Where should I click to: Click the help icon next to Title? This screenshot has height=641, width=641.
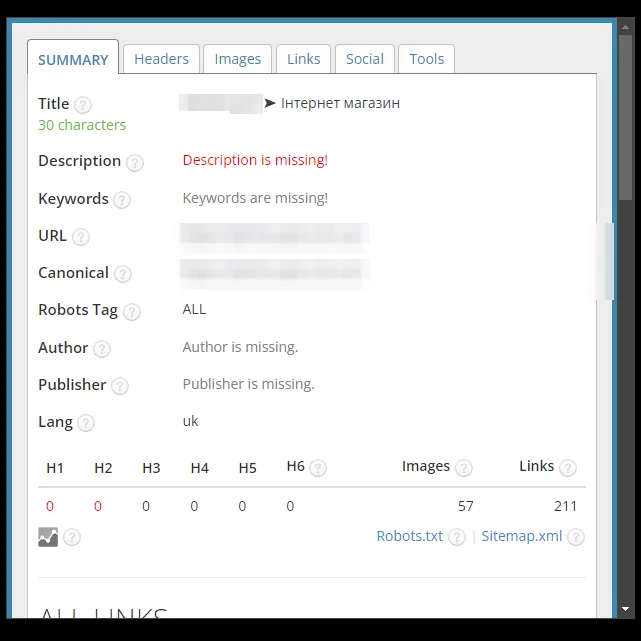pyautogui.click(x=83, y=105)
